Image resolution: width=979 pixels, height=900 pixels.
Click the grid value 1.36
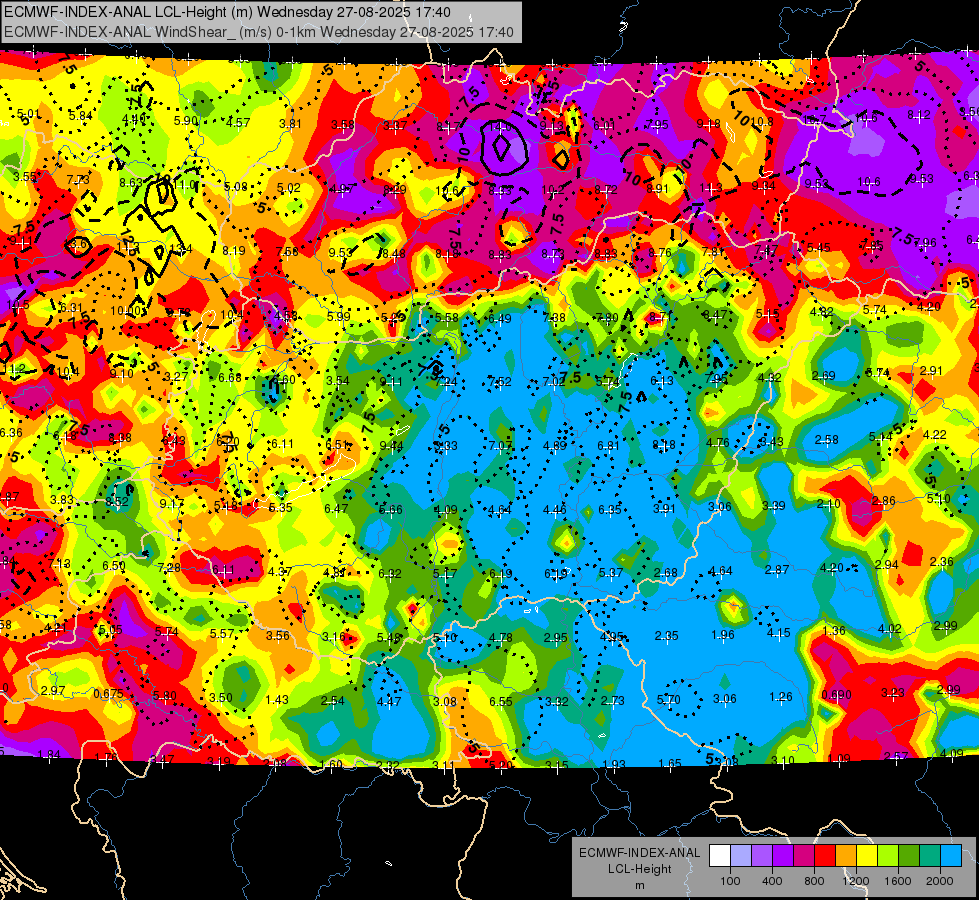pos(834,630)
